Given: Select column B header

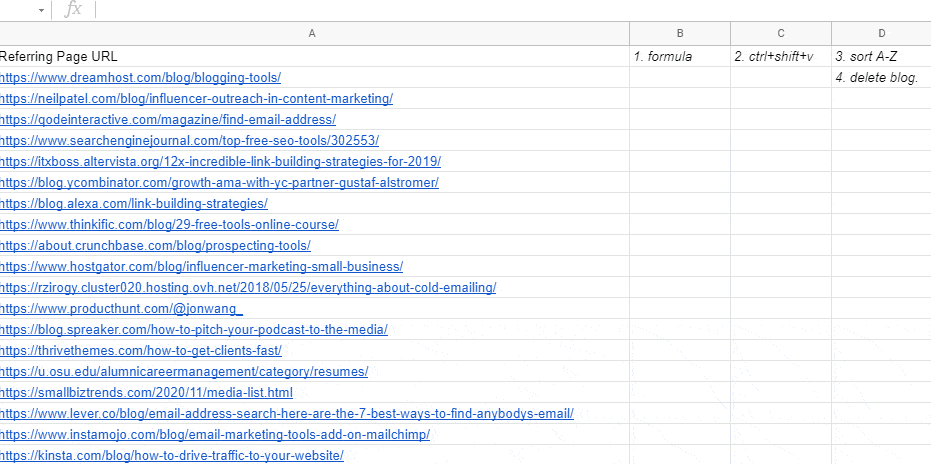Looking at the screenshot, I should pyautogui.click(x=680, y=34).
